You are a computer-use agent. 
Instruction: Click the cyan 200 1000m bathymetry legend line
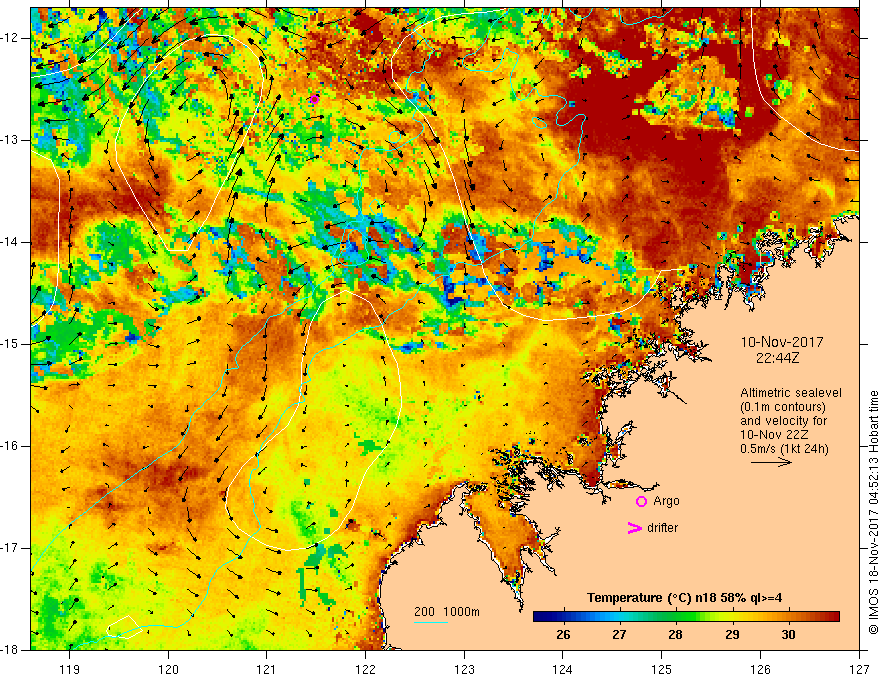(x=430, y=623)
